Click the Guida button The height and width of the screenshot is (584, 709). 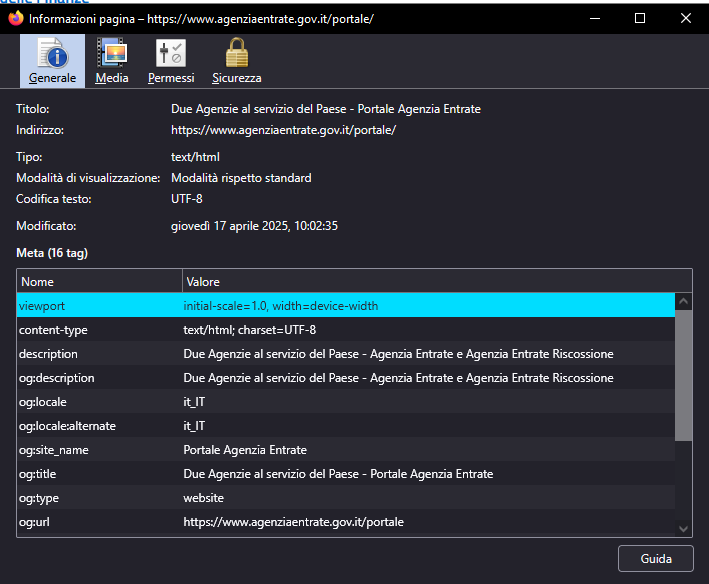656,559
